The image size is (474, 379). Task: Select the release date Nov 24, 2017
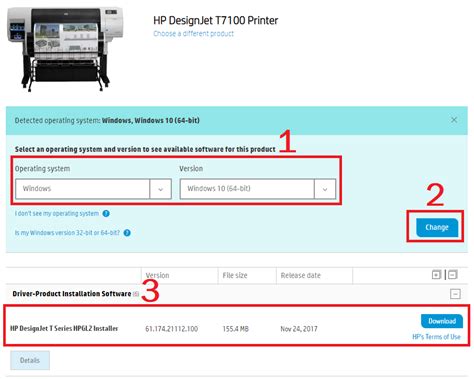tap(299, 329)
